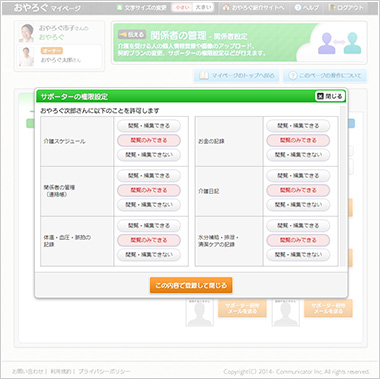Open お問い合わせ footer link

[x=28, y=371]
